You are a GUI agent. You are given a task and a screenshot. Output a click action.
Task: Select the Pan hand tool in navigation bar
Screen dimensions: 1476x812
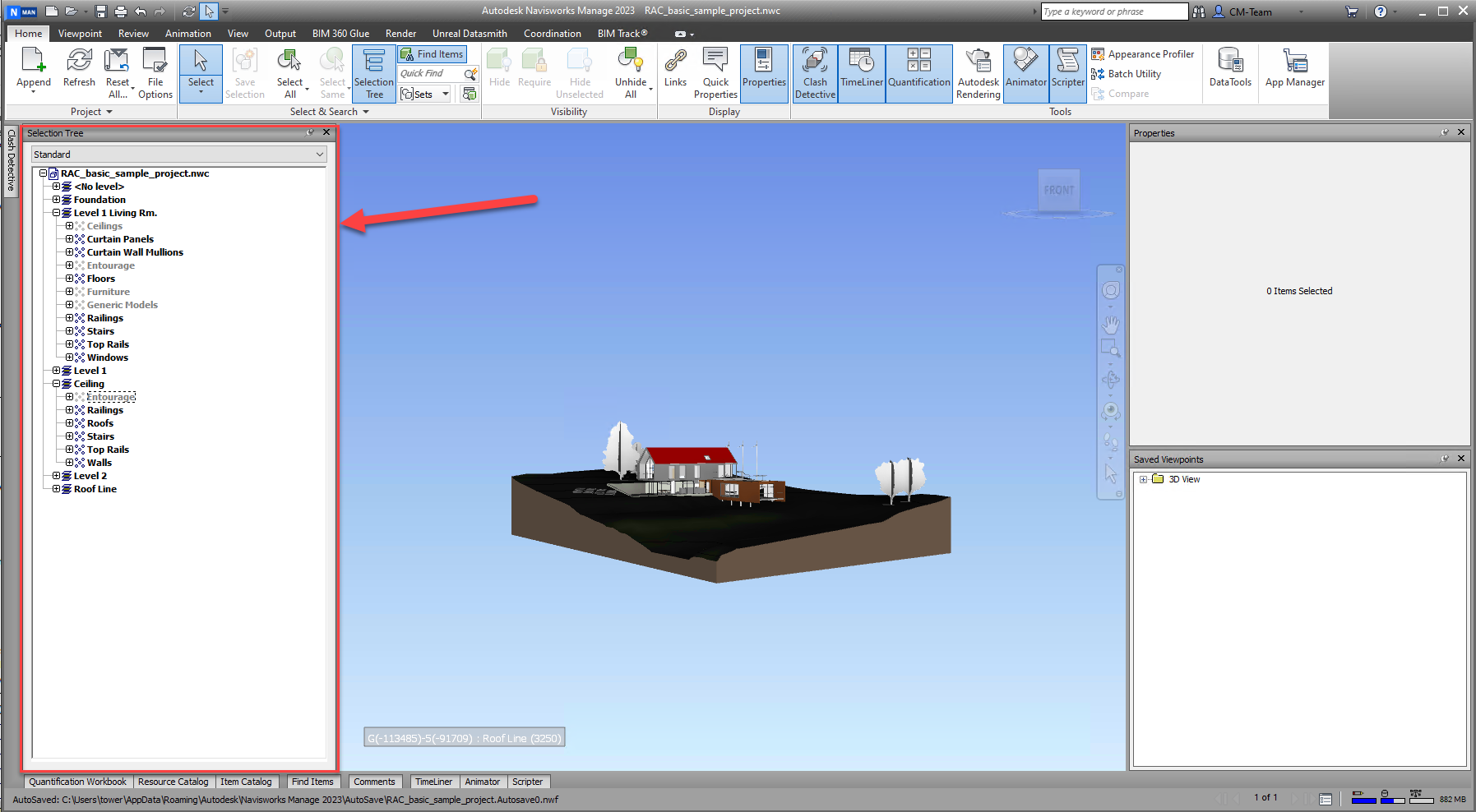tap(1111, 324)
